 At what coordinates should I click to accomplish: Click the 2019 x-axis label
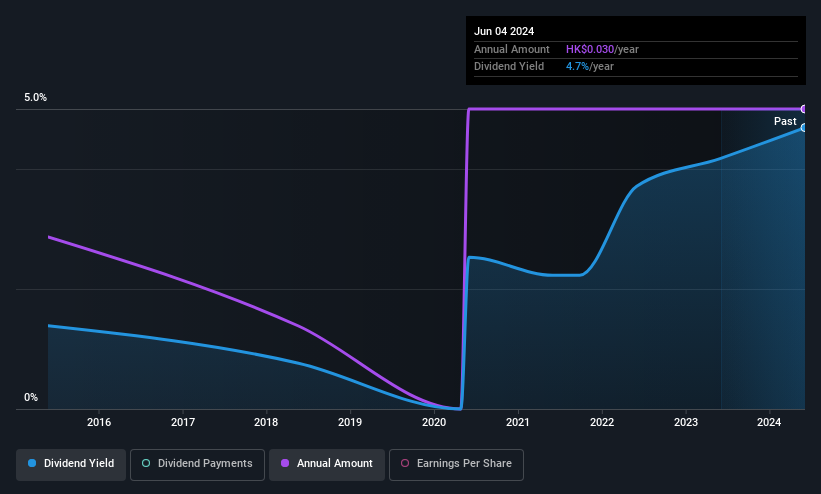(x=350, y=422)
